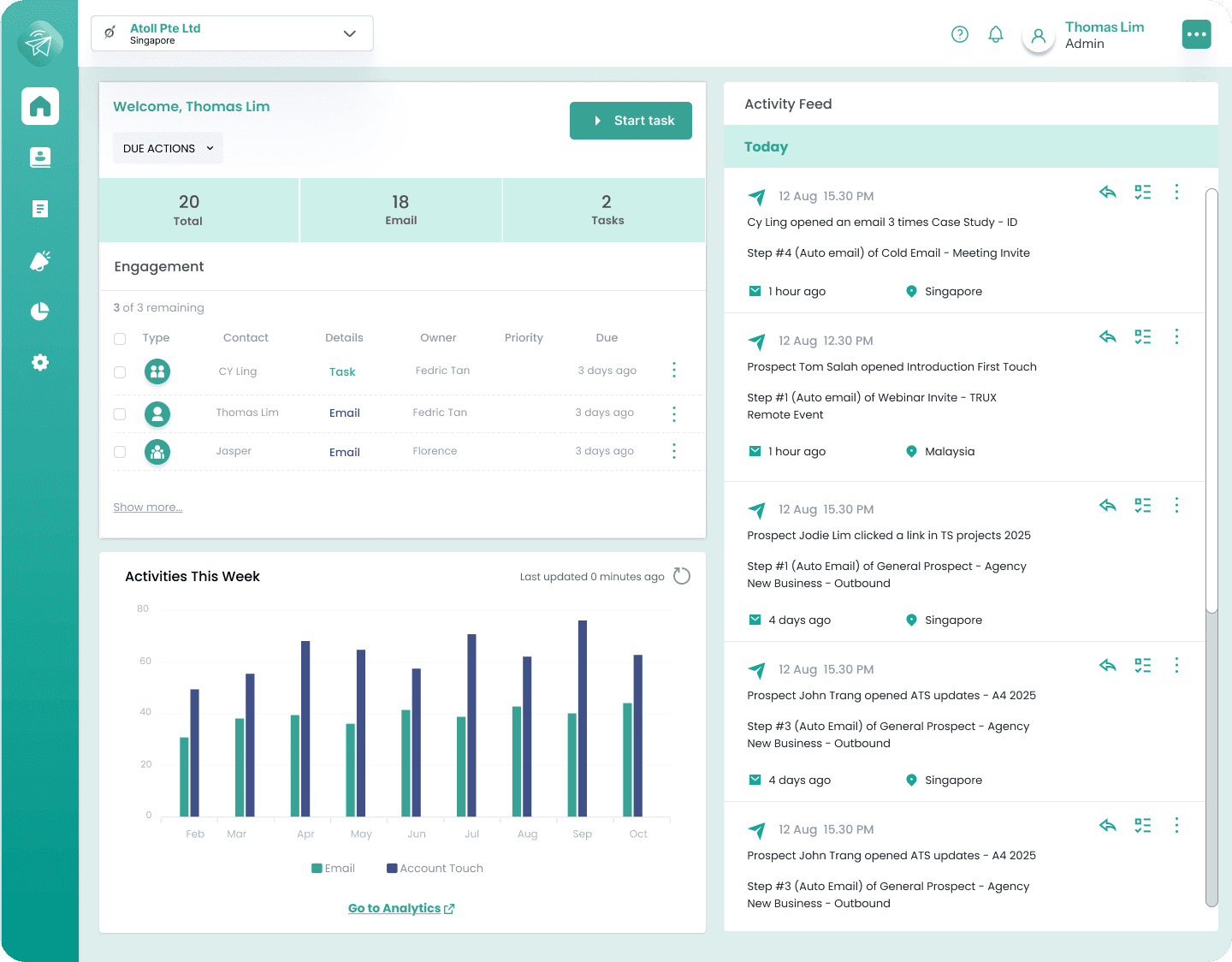Open more options for Jodie Lim activity
1232x962 pixels.
[x=1177, y=505]
